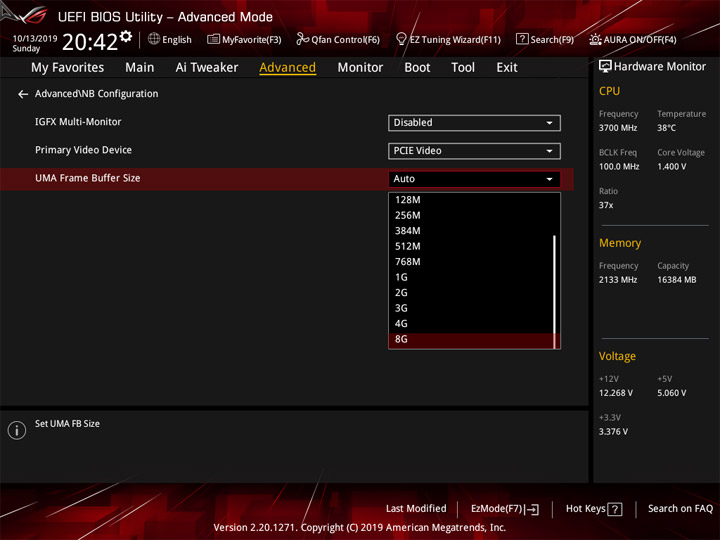720x540 pixels.
Task: Open Primary Video Device dropdown
Action: 474,151
